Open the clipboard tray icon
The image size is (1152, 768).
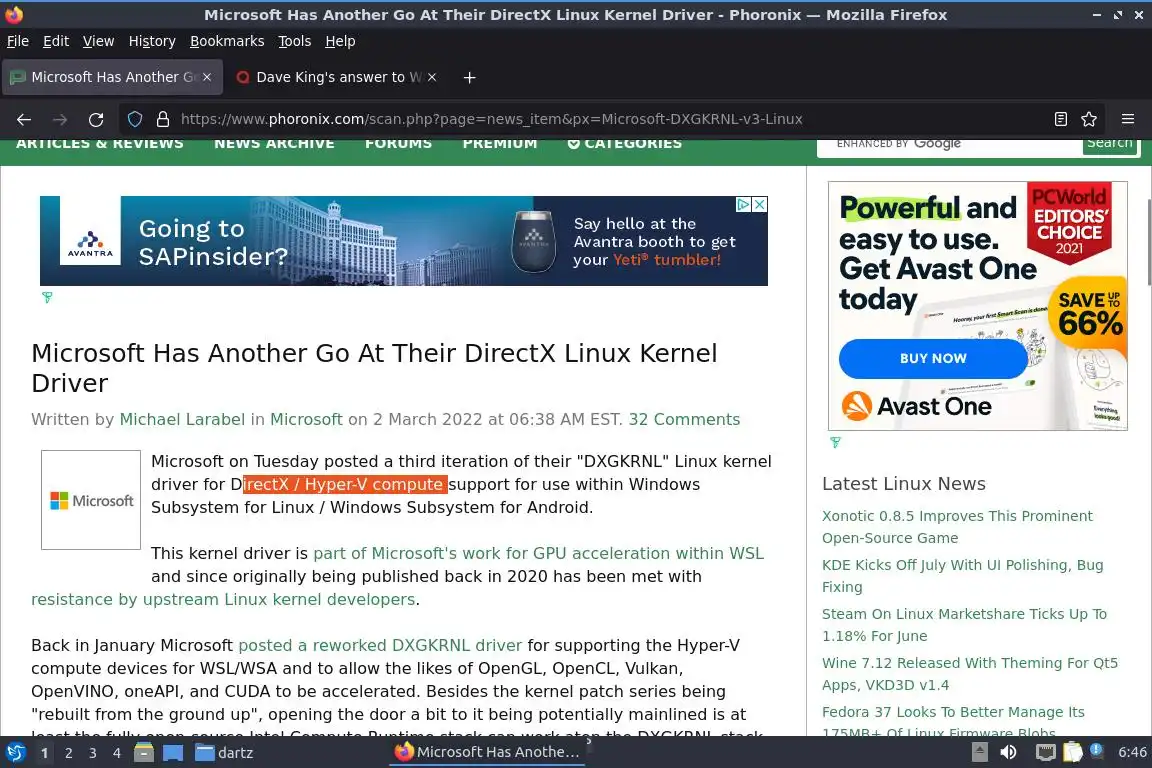click(x=1073, y=753)
